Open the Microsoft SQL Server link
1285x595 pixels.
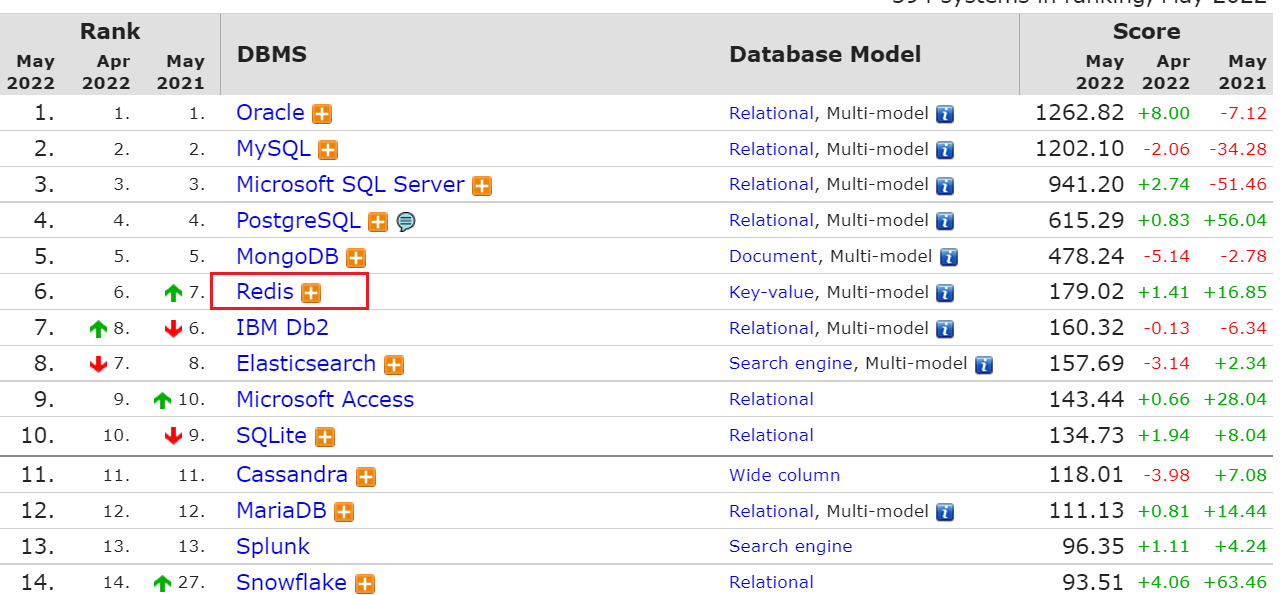point(350,184)
